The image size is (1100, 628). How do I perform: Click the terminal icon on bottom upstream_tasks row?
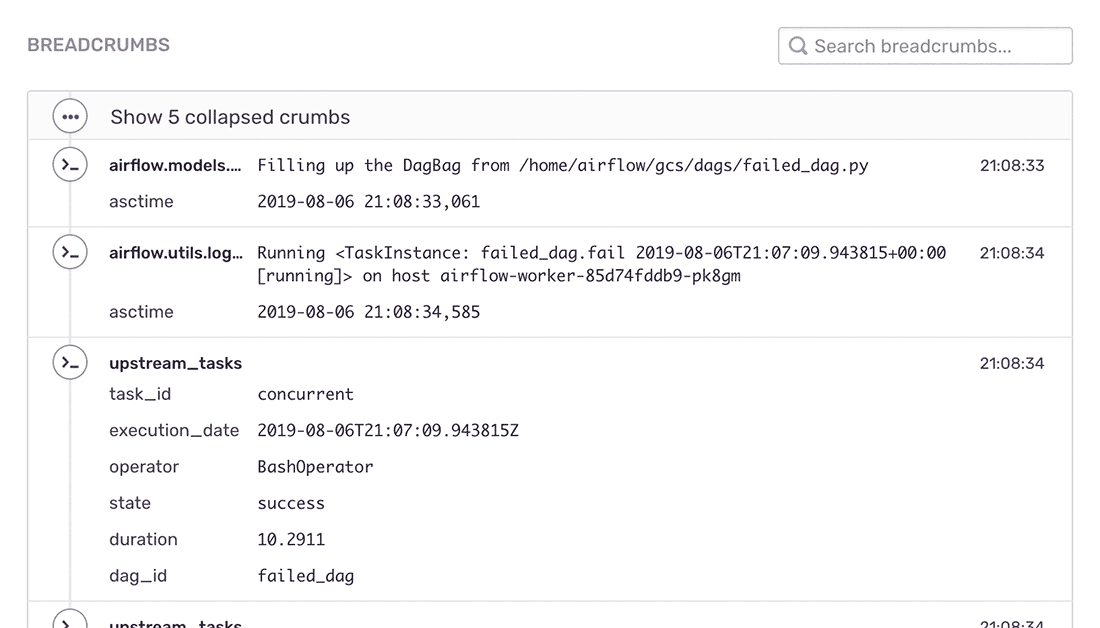pyautogui.click(x=70, y=620)
